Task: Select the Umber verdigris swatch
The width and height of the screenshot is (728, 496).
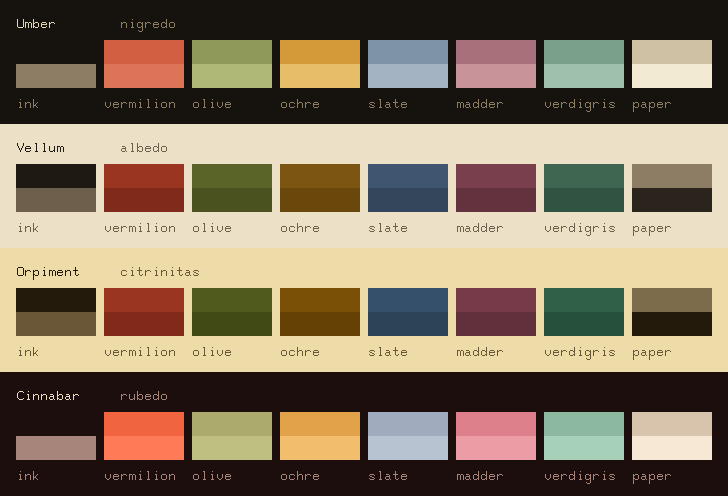Action: [x=584, y=64]
